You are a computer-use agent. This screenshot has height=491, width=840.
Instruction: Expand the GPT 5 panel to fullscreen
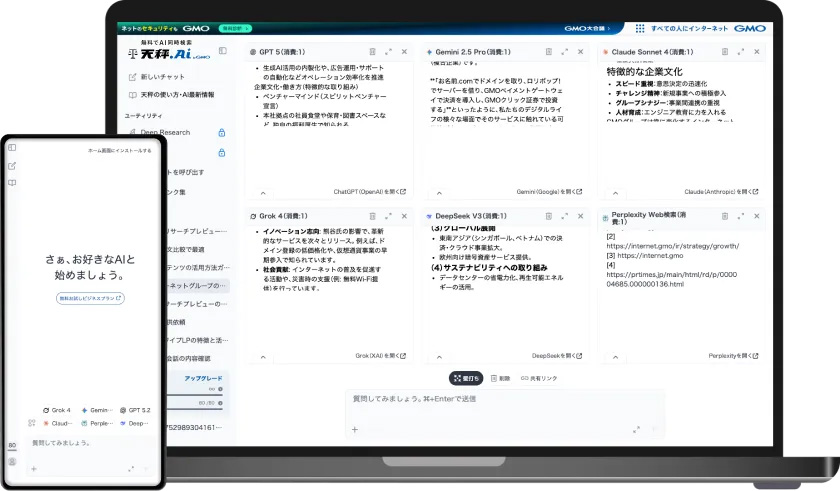[x=388, y=52]
